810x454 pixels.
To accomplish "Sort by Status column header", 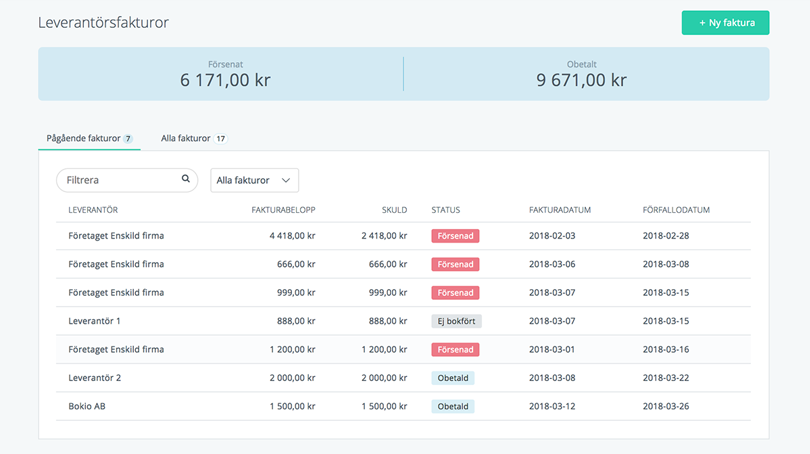I will pos(446,210).
